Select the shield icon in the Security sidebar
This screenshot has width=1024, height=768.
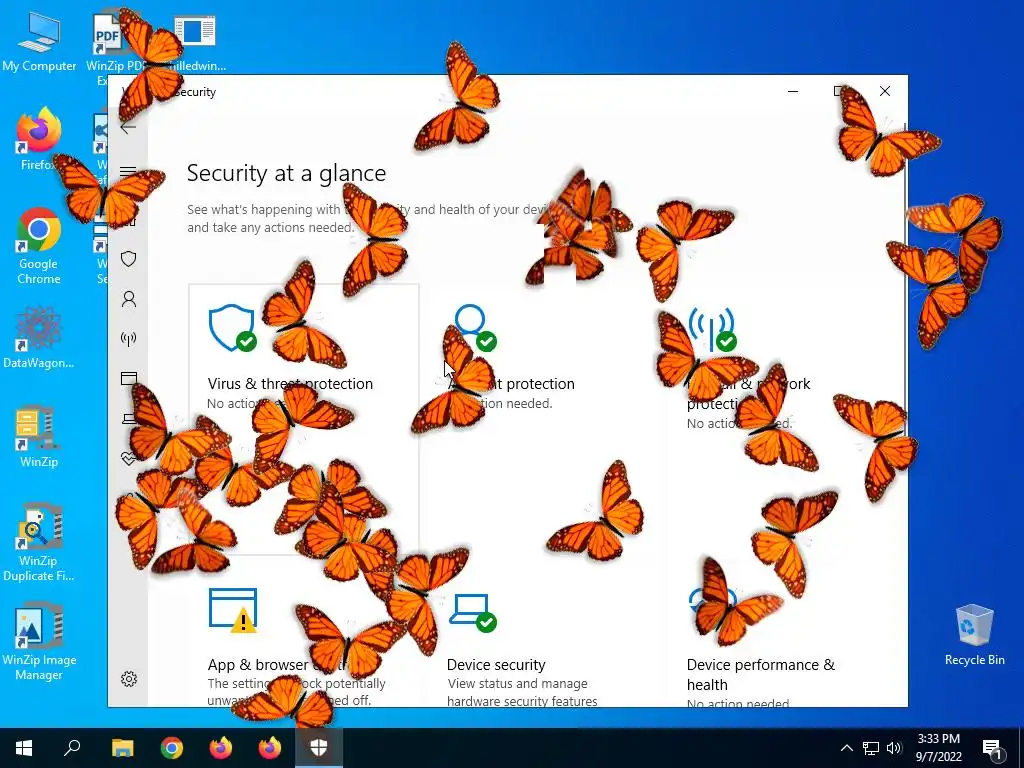pos(129,259)
